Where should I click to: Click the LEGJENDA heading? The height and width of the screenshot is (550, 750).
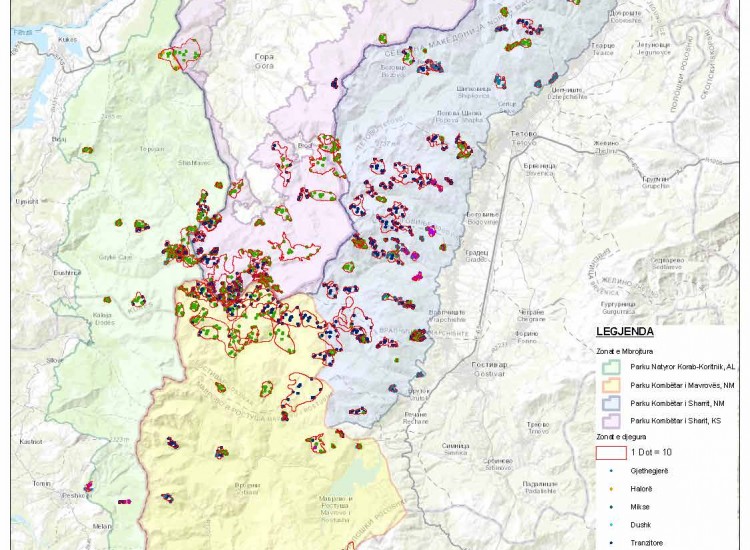[625, 331]
